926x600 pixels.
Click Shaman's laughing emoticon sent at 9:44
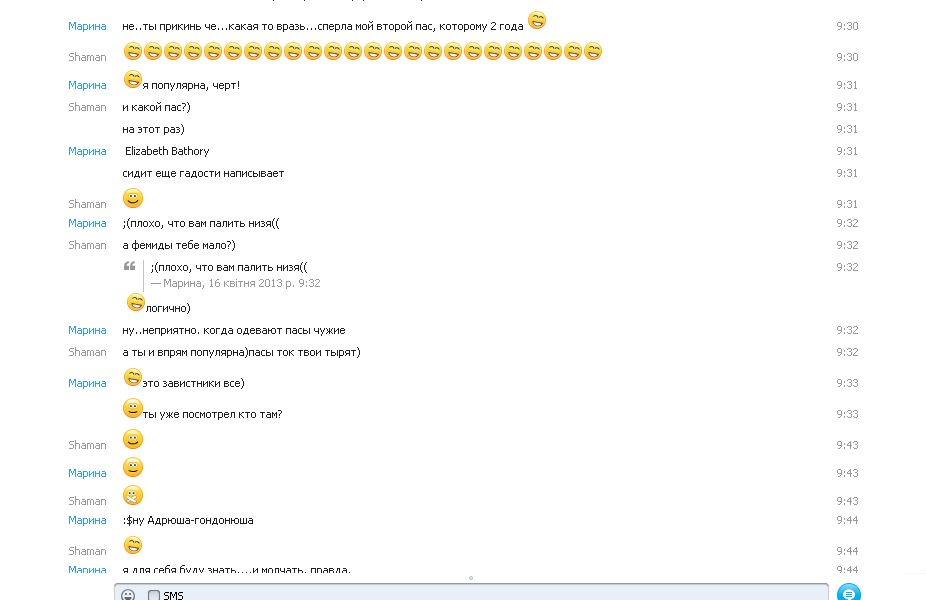[132, 545]
